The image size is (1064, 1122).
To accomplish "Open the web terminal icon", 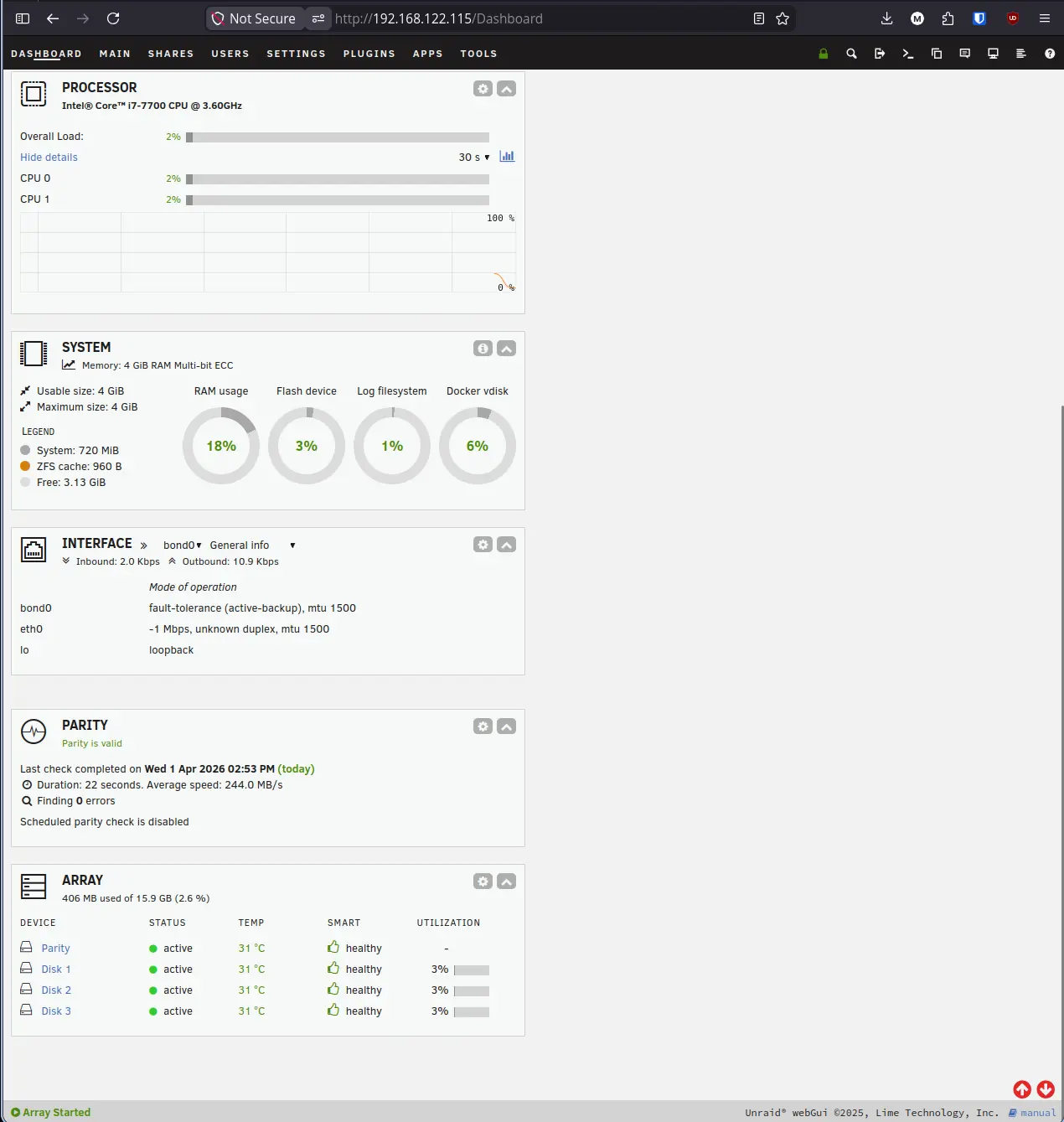I will [908, 54].
